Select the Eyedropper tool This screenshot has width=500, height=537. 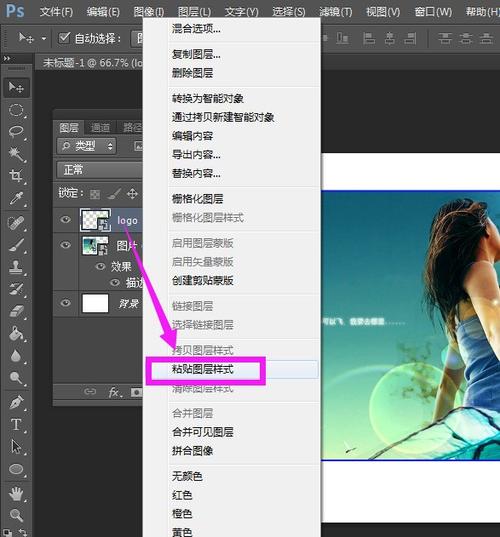tap(16, 199)
